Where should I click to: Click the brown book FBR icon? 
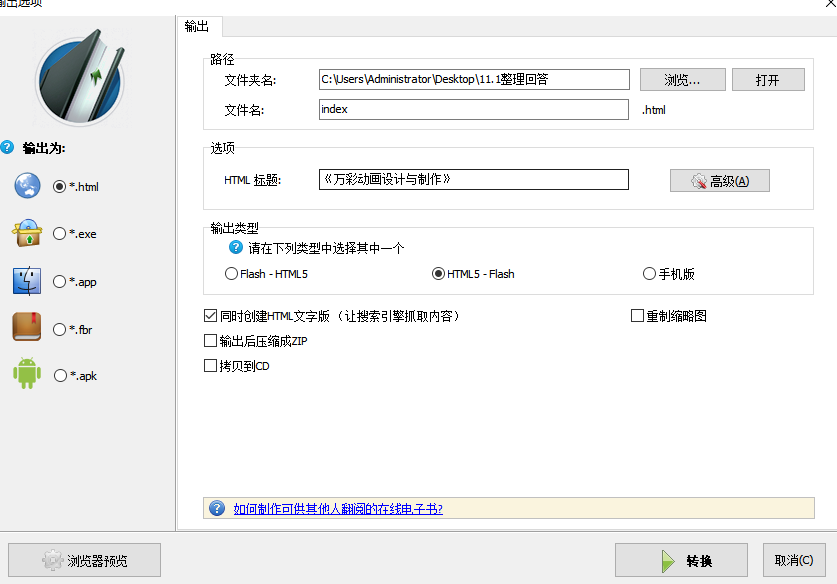point(27,327)
